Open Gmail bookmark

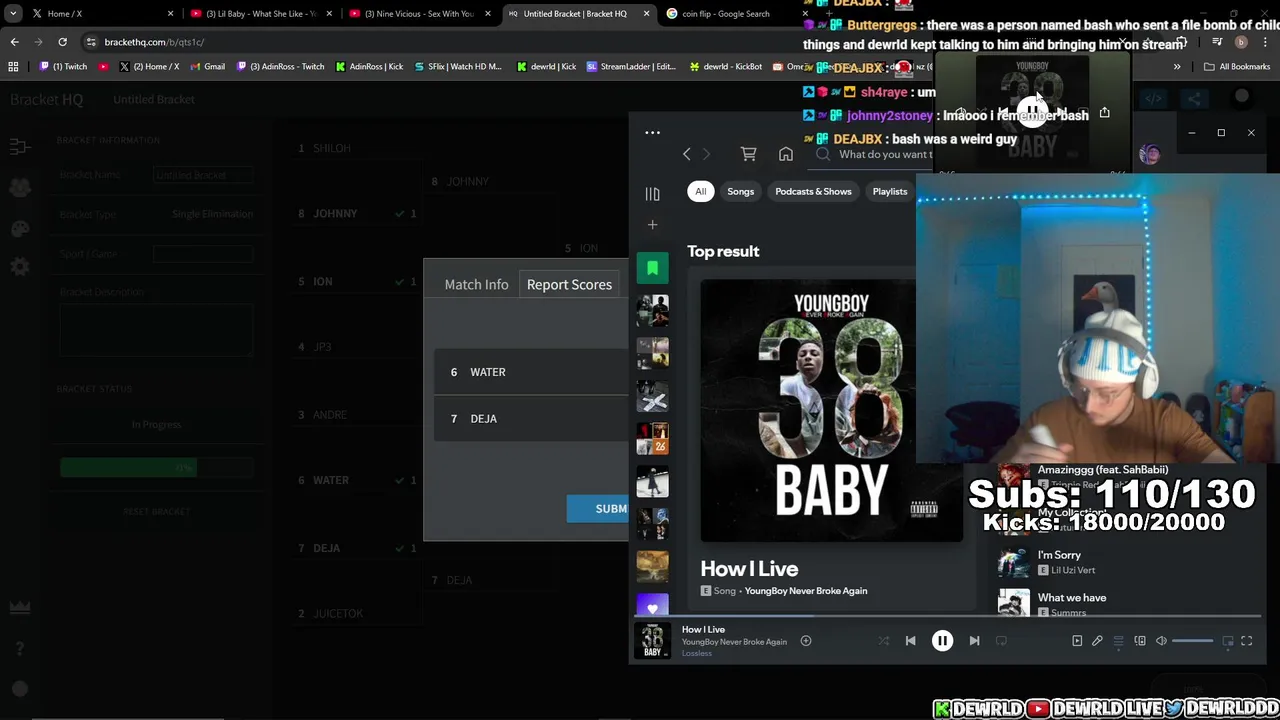[207, 67]
